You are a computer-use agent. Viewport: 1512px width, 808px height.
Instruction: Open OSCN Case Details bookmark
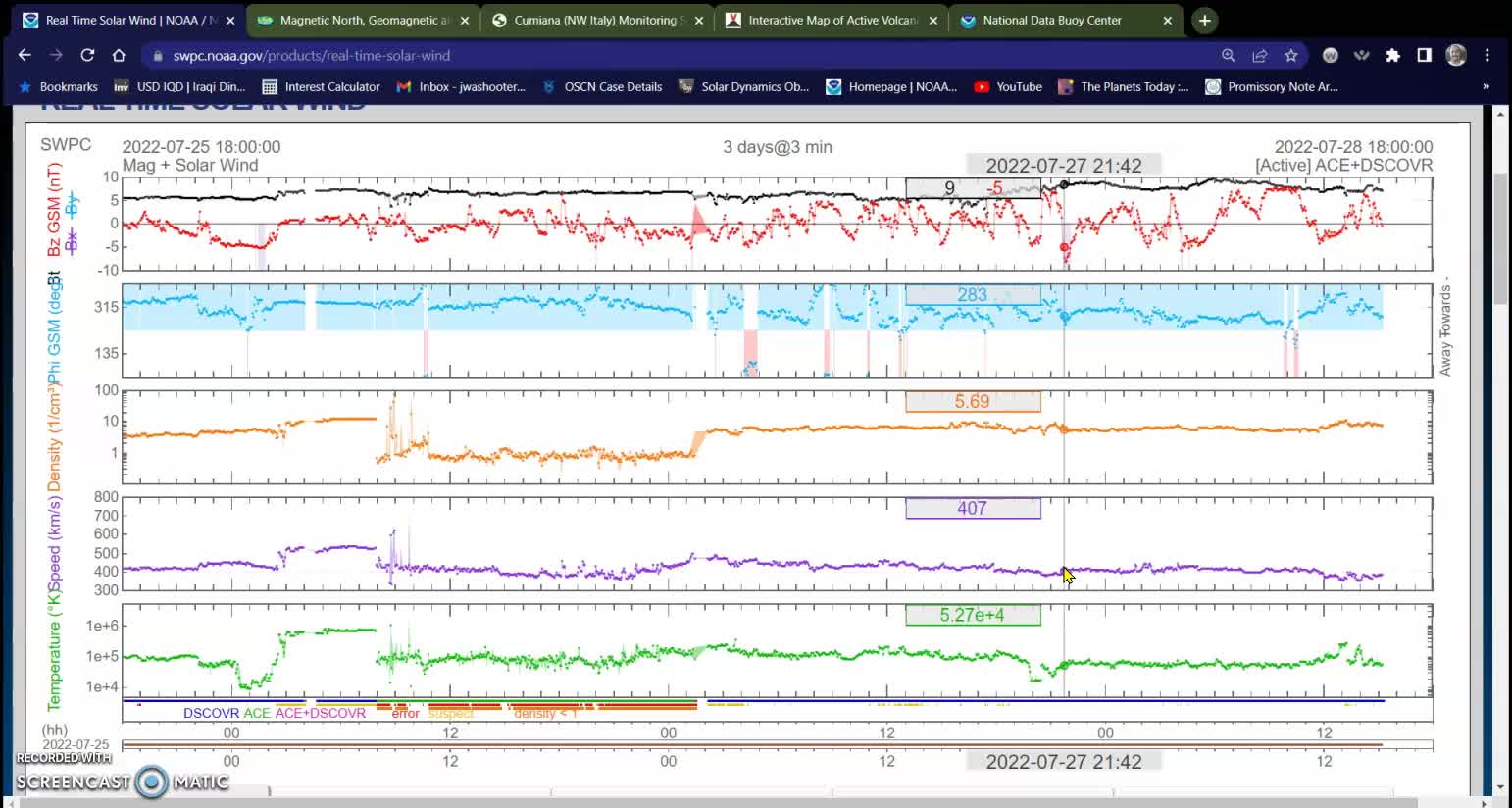602,87
